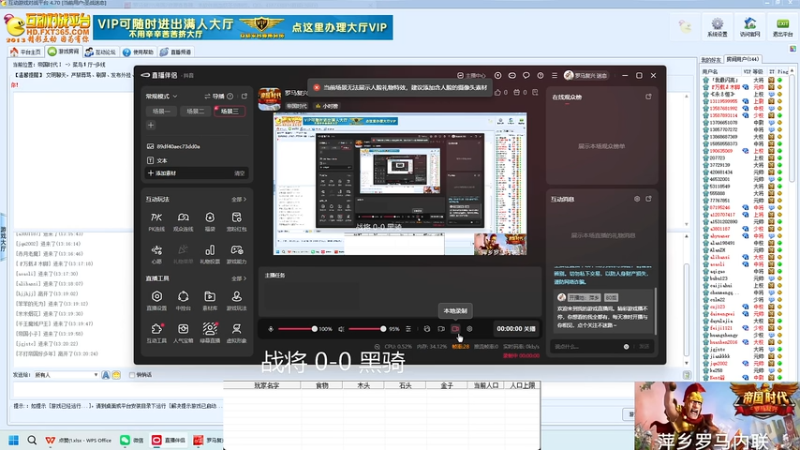The width and height of the screenshot is (800, 450).
Task: Expand the 常规模式 mode dropdown
Action: [161, 96]
